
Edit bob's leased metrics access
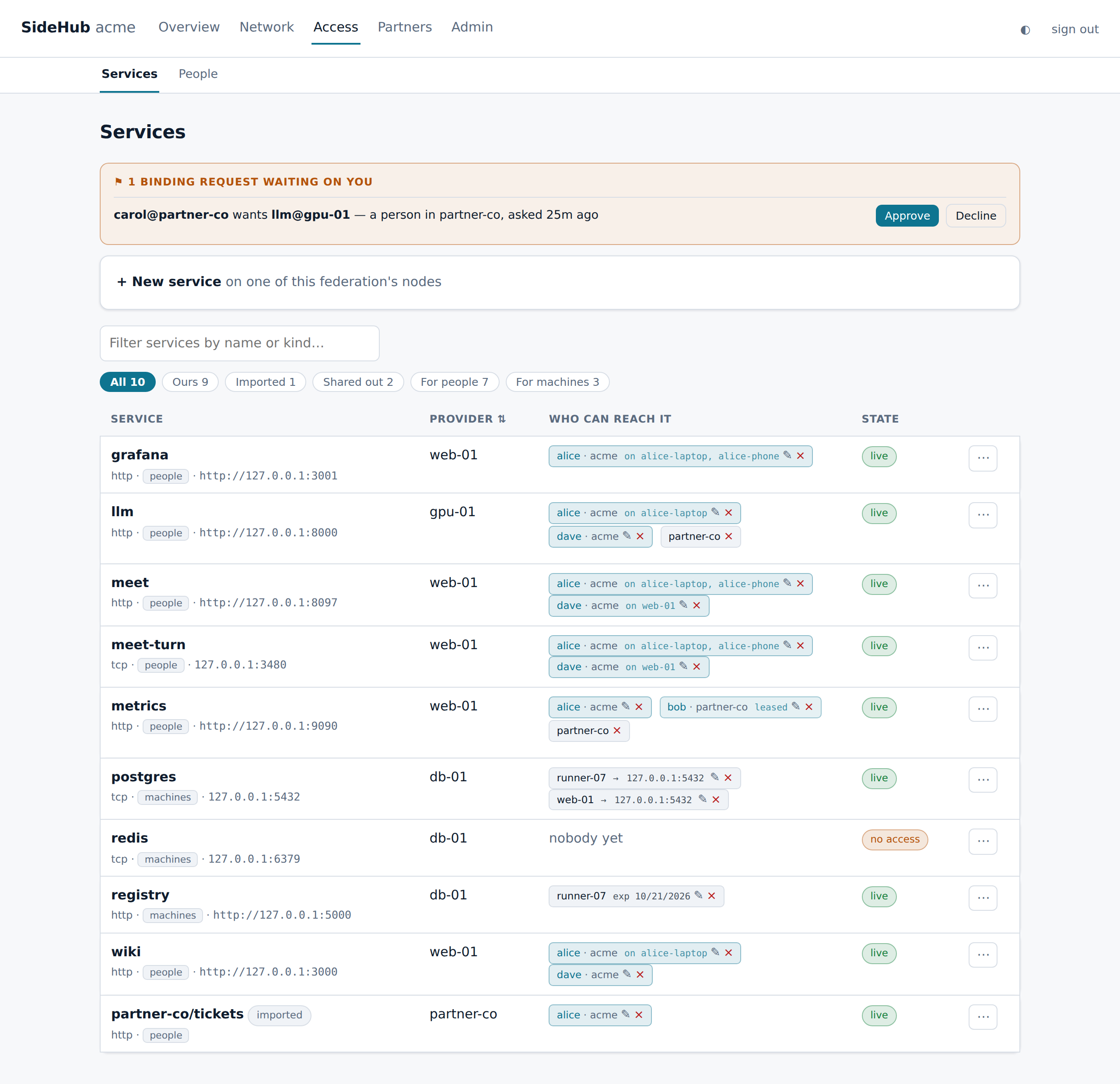coord(795,706)
